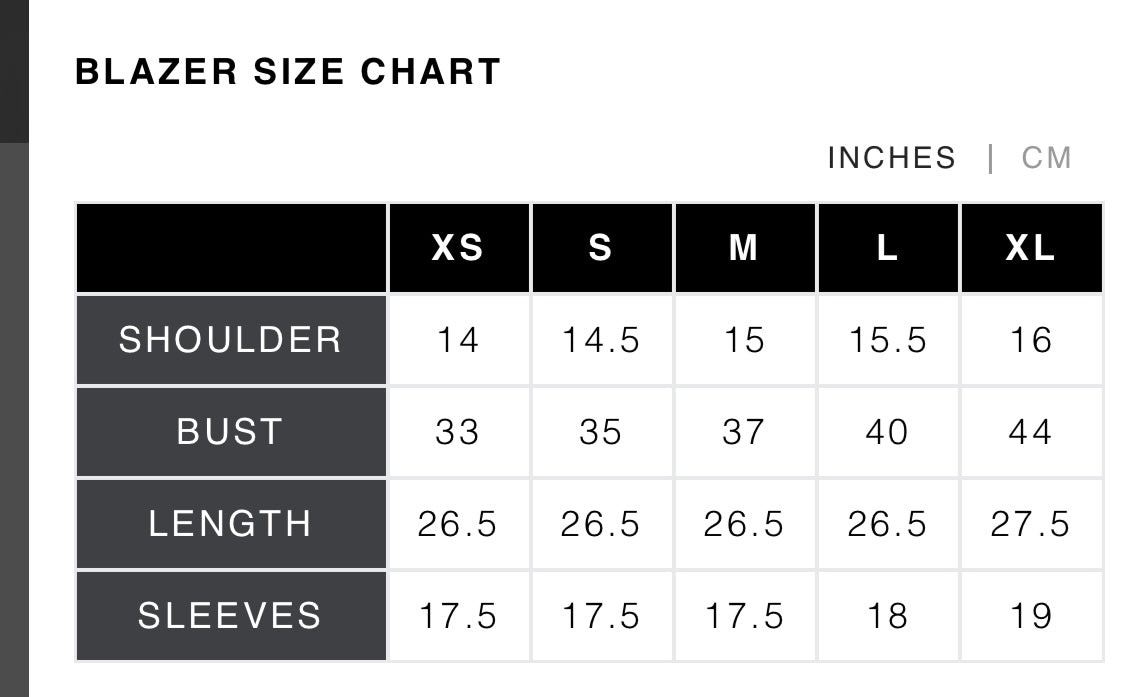Choose the L column header
The height and width of the screenshot is (697, 1135).
click(887, 248)
